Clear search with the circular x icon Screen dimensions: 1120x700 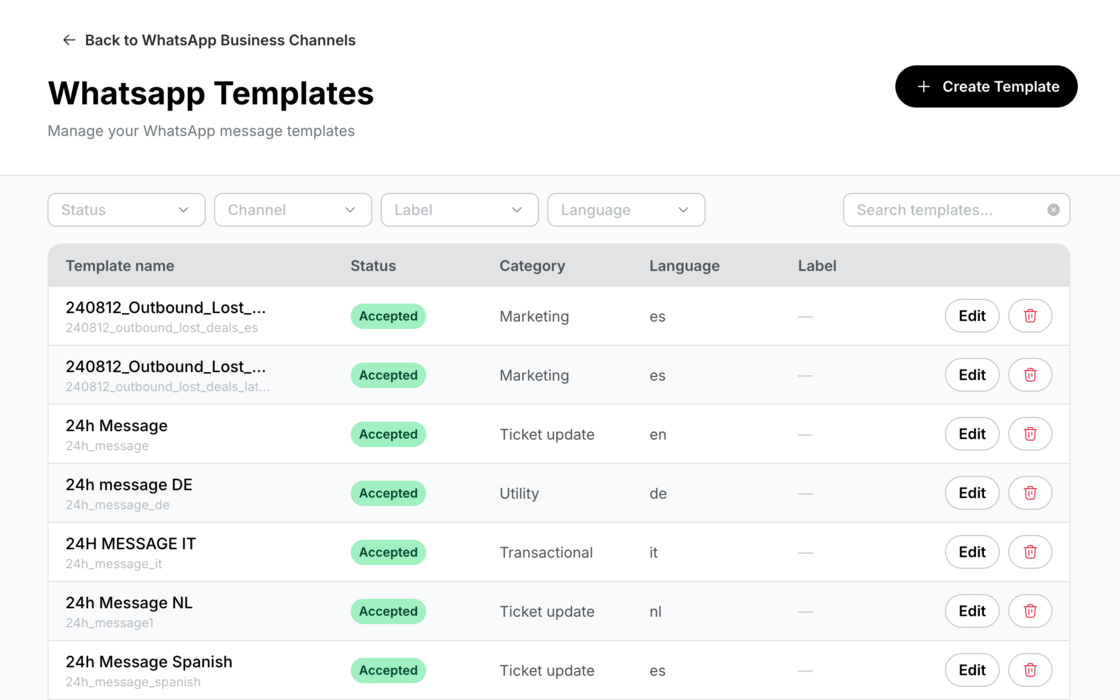(x=1054, y=210)
